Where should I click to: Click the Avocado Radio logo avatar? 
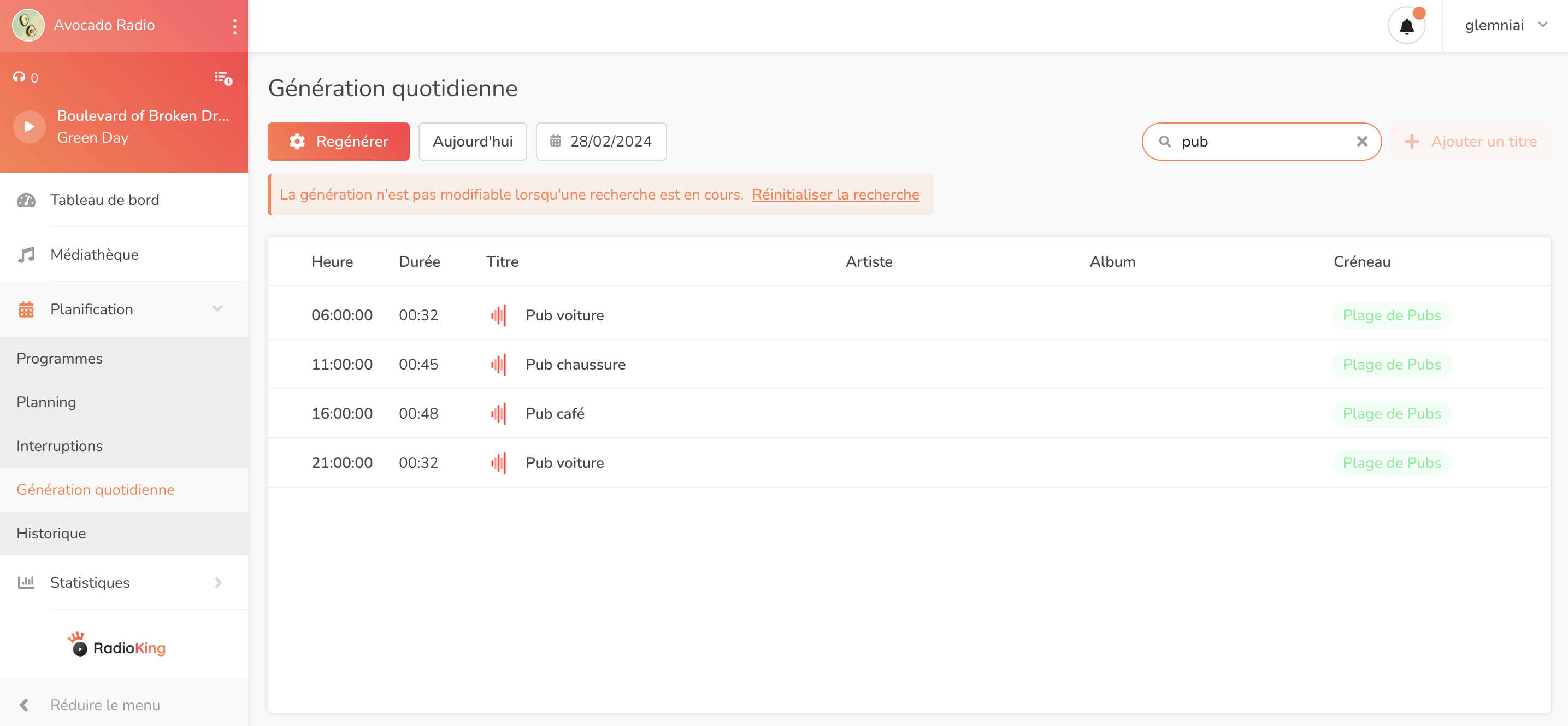pos(28,25)
